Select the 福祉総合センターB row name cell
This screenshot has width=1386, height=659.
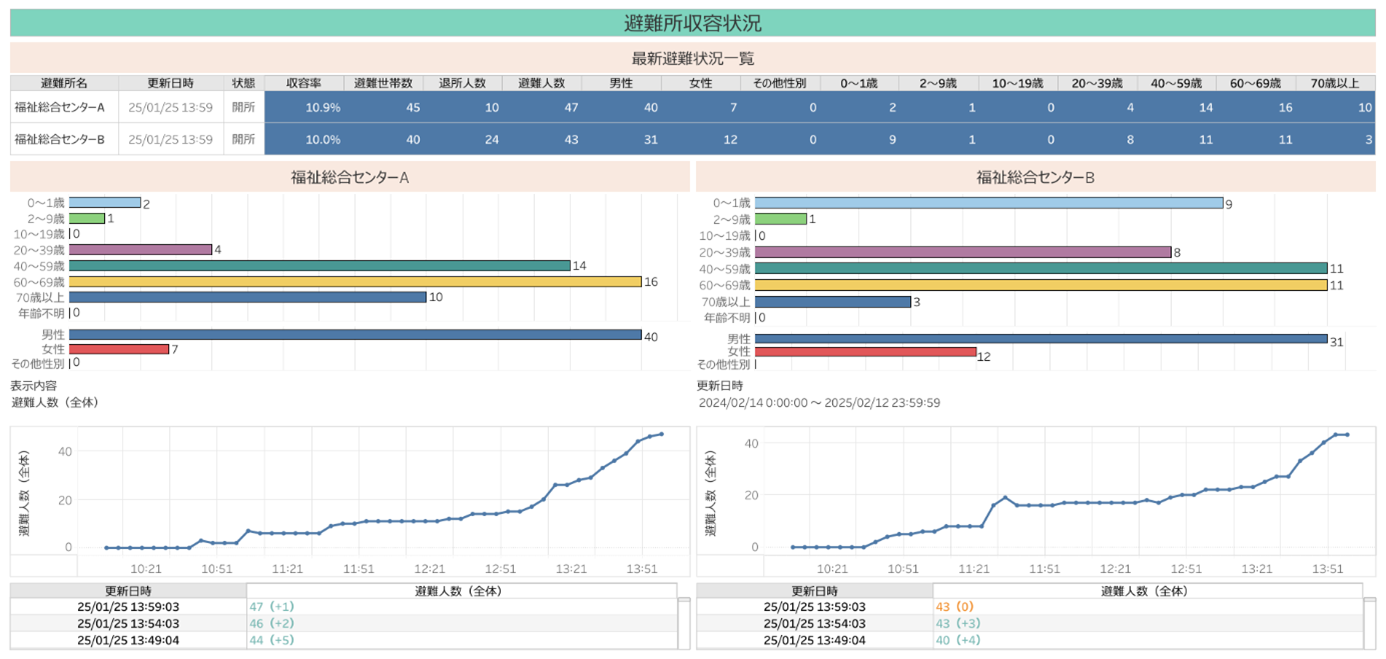click(x=59, y=139)
